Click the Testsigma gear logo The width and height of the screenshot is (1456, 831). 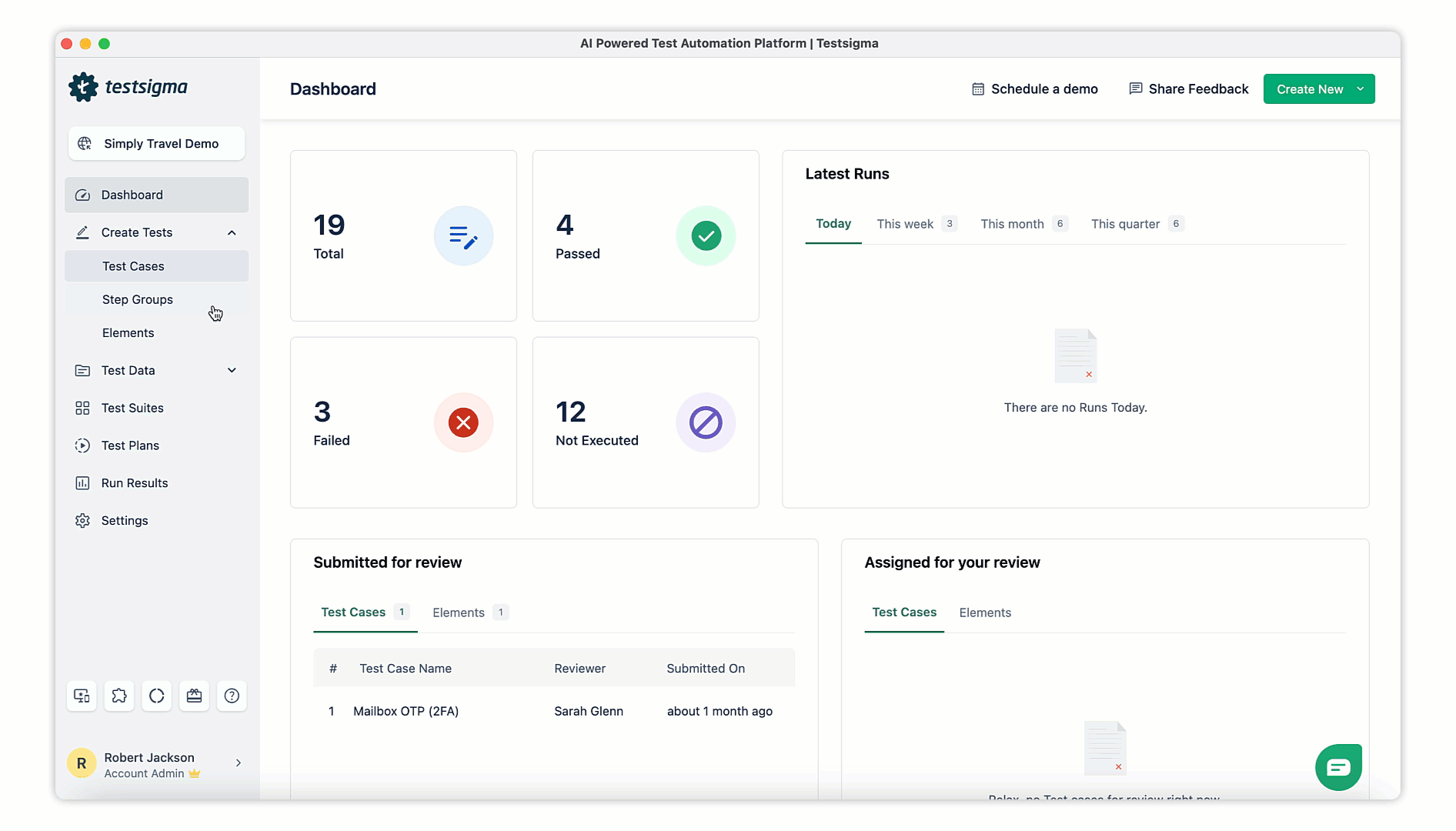[x=83, y=87]
